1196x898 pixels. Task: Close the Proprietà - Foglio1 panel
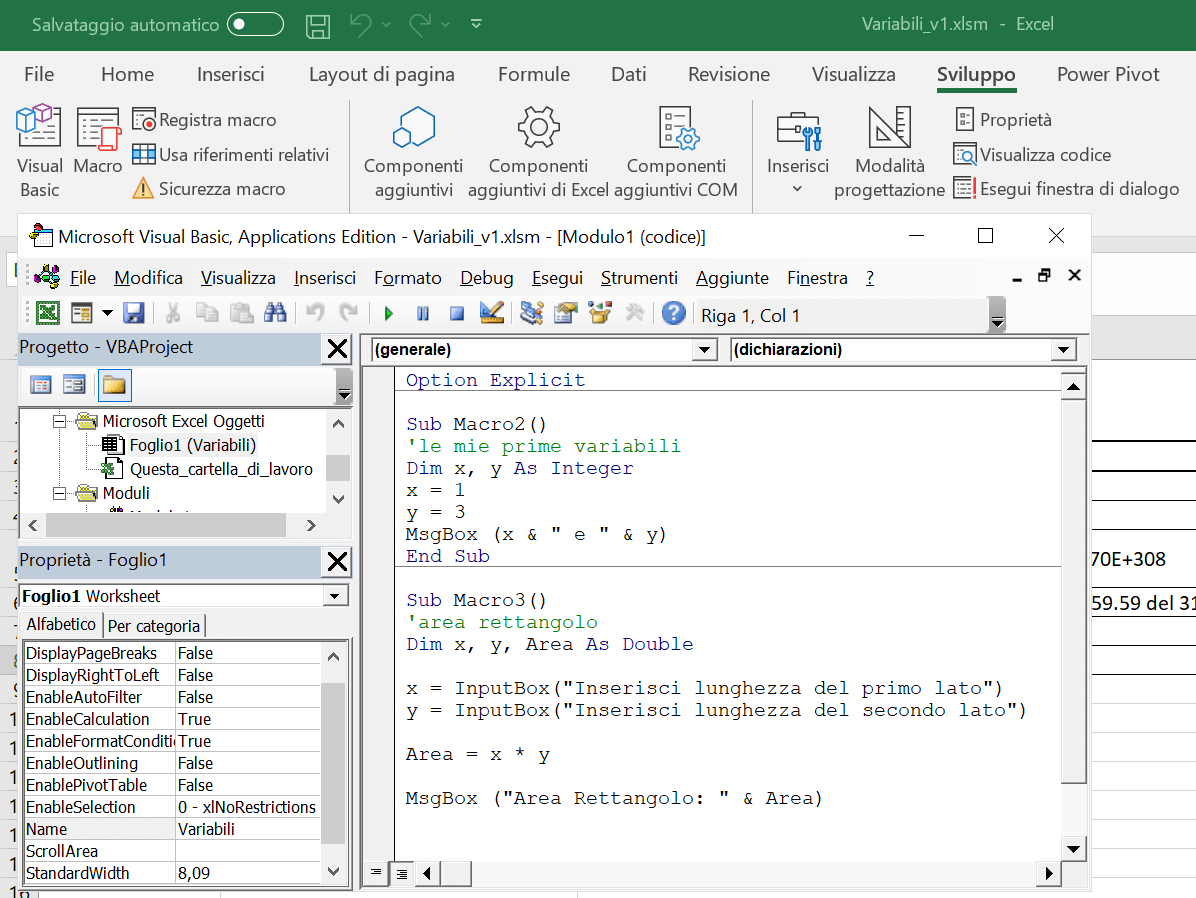(x=337, y=562)
